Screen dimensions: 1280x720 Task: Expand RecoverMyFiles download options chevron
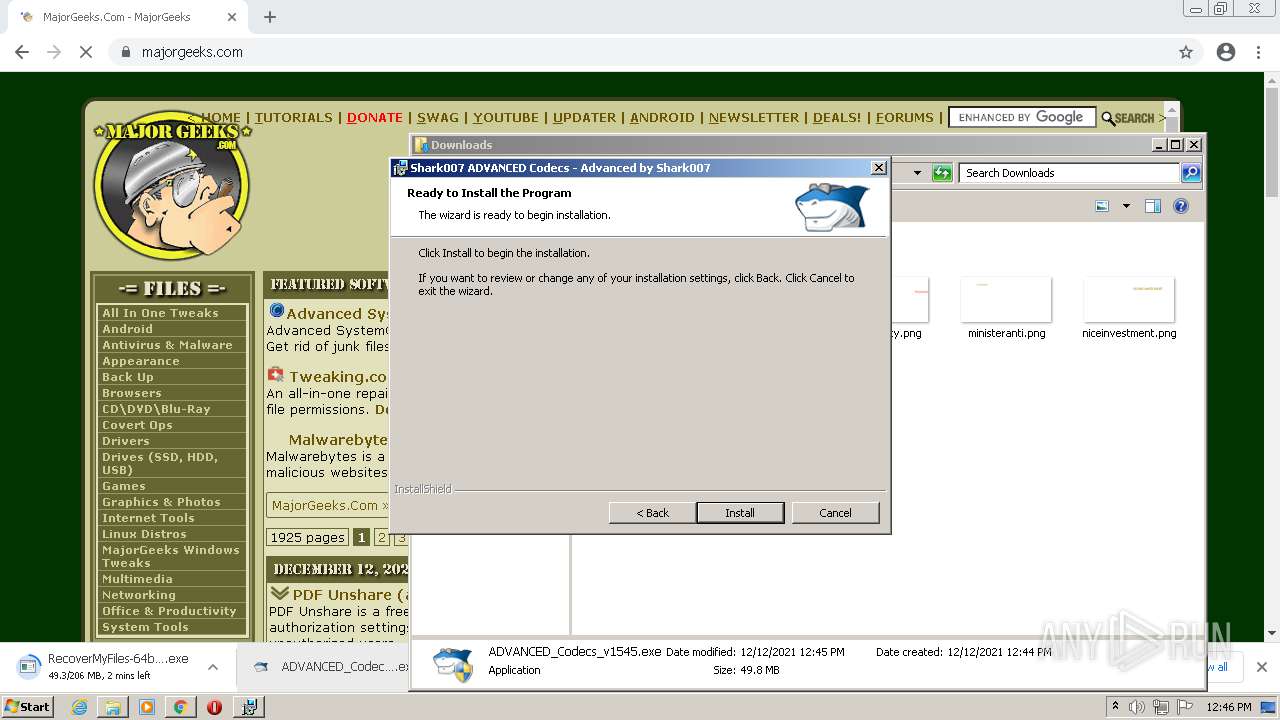(212, 667)
